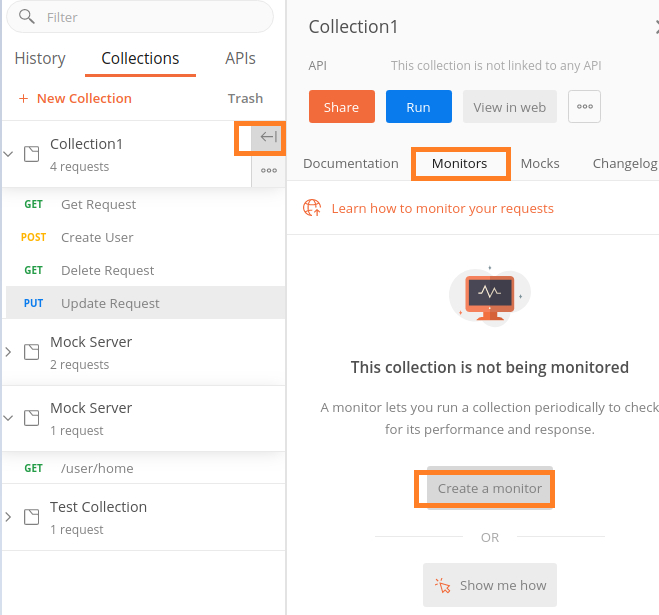Screen dimensions: 659x615
Task: Run the collection with the Run button
Action: (x=418, y=107)
